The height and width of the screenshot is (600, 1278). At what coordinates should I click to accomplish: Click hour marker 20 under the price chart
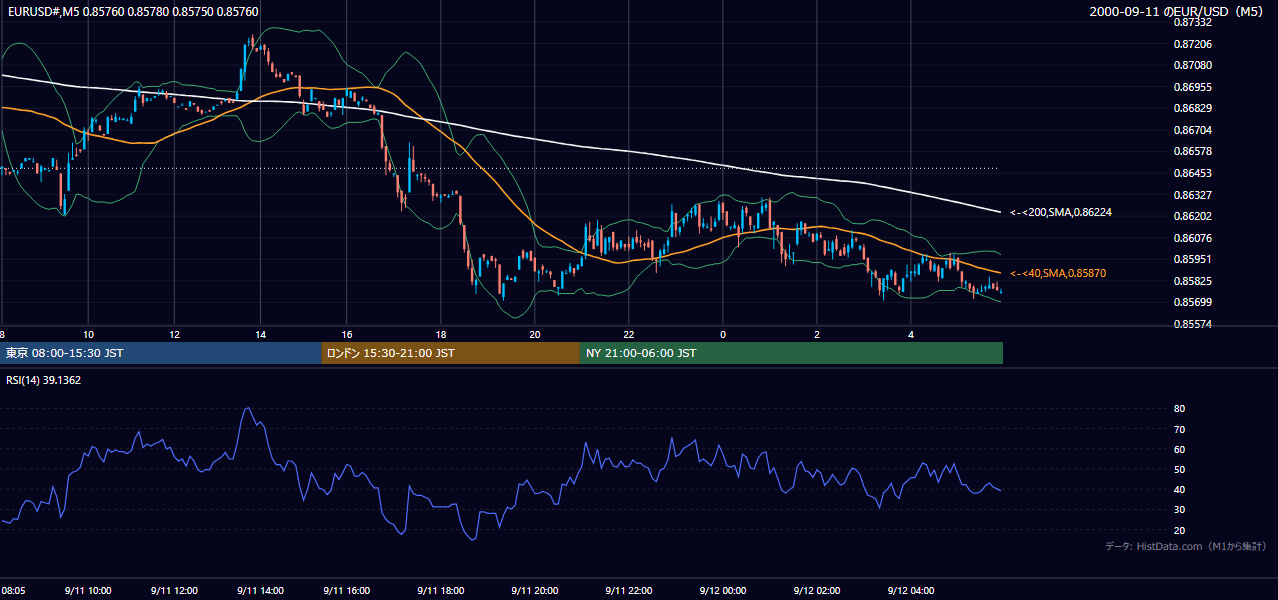[535, 334]
